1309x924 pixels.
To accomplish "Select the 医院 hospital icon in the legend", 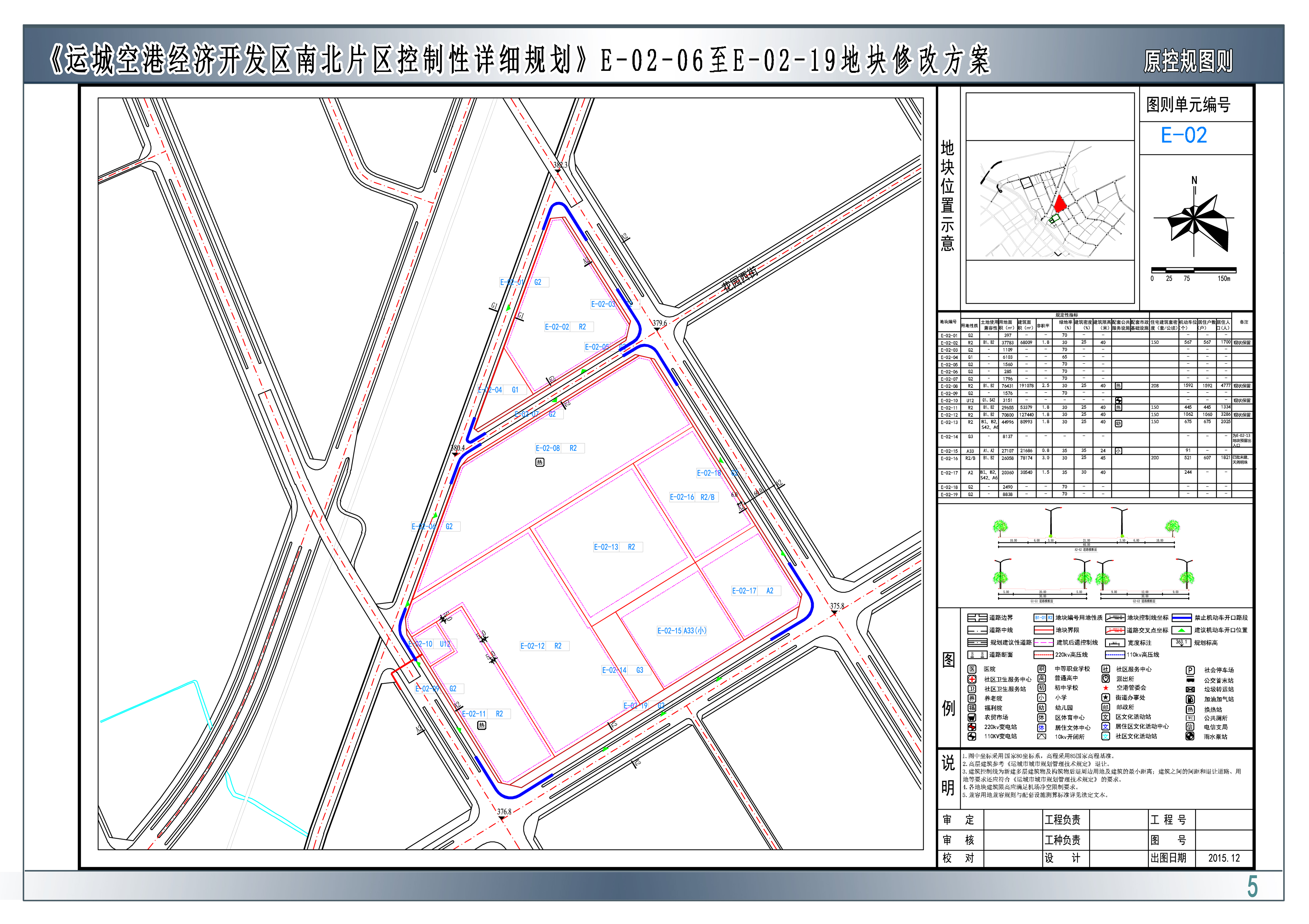I will pos(972,669).
